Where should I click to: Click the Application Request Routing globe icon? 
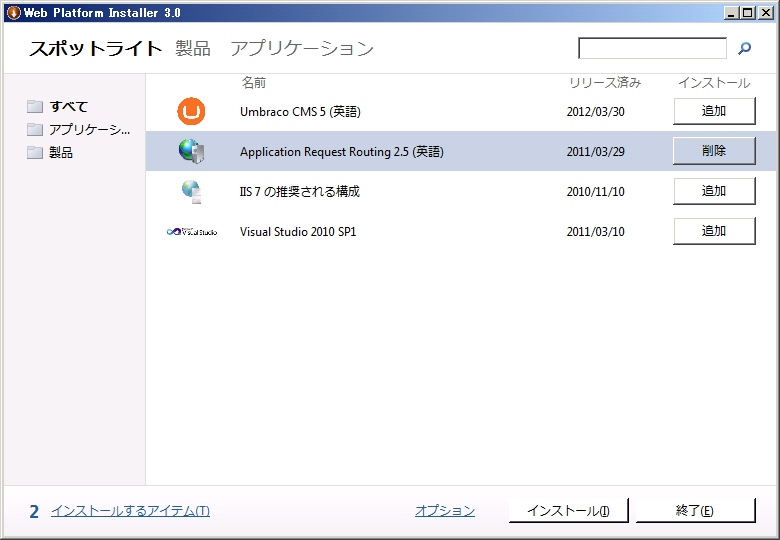192,151
